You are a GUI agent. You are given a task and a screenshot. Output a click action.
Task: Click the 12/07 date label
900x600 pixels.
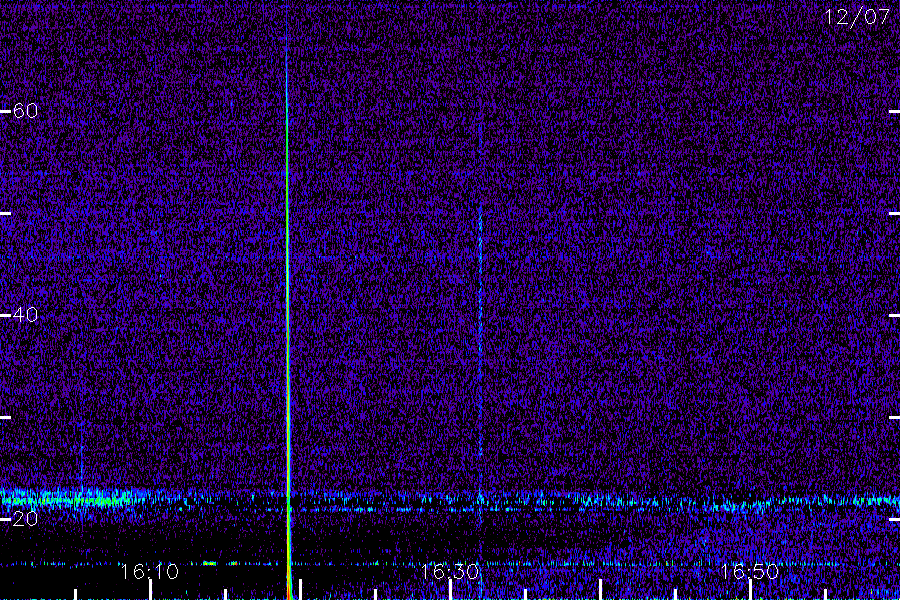point(857,17)
